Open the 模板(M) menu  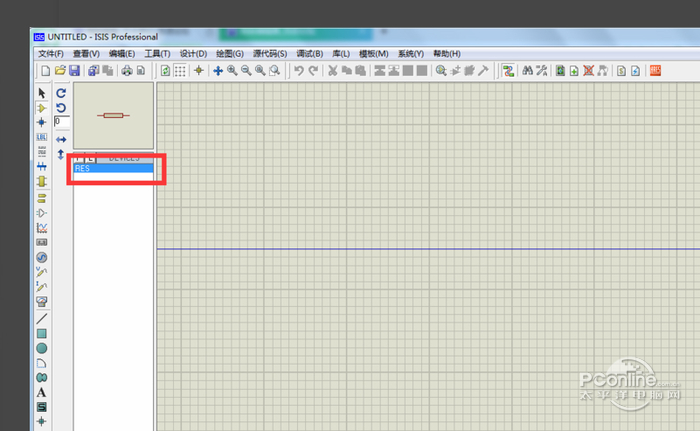tap(373, 54)
